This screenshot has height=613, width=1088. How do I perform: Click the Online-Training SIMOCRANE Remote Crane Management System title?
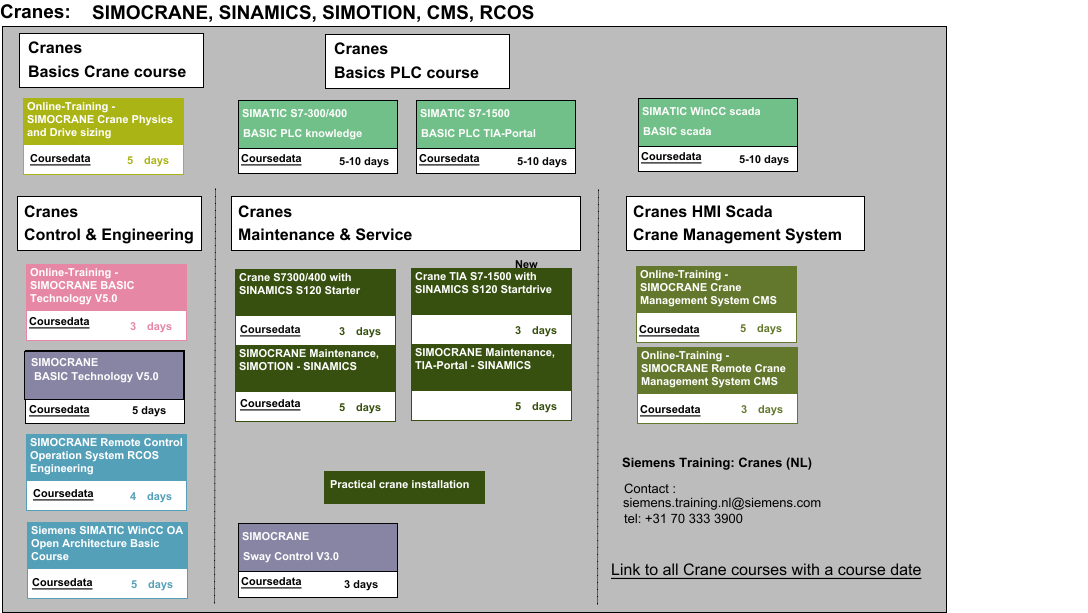coord(717,370)
